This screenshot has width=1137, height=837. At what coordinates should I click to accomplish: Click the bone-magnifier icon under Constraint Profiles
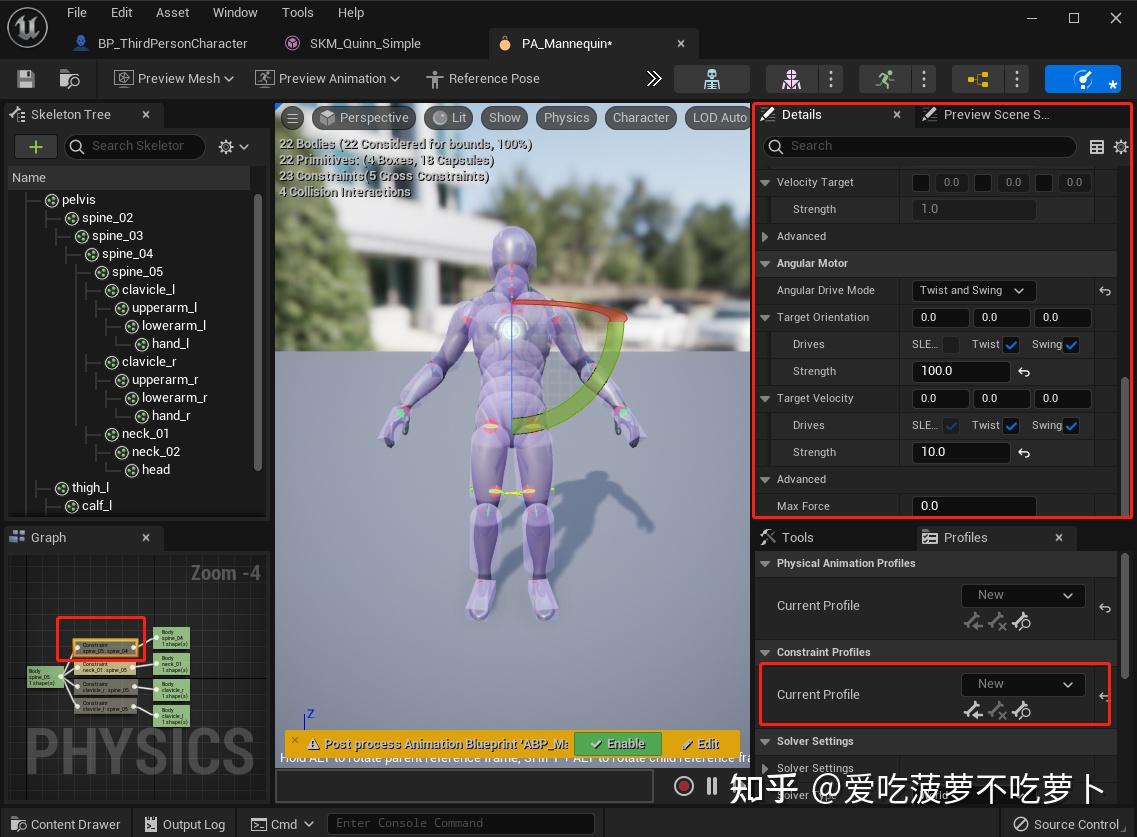click(1021, 710)
